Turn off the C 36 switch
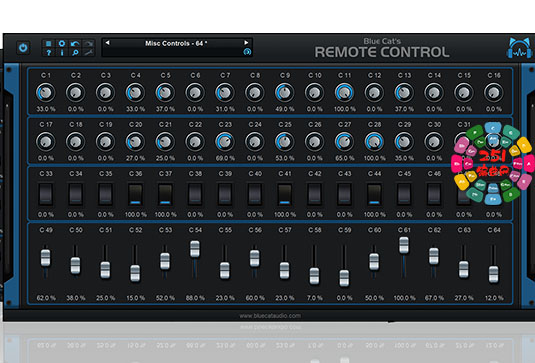Screen dimensions: 535x363 pyautogui.click(x=135, y=194)
